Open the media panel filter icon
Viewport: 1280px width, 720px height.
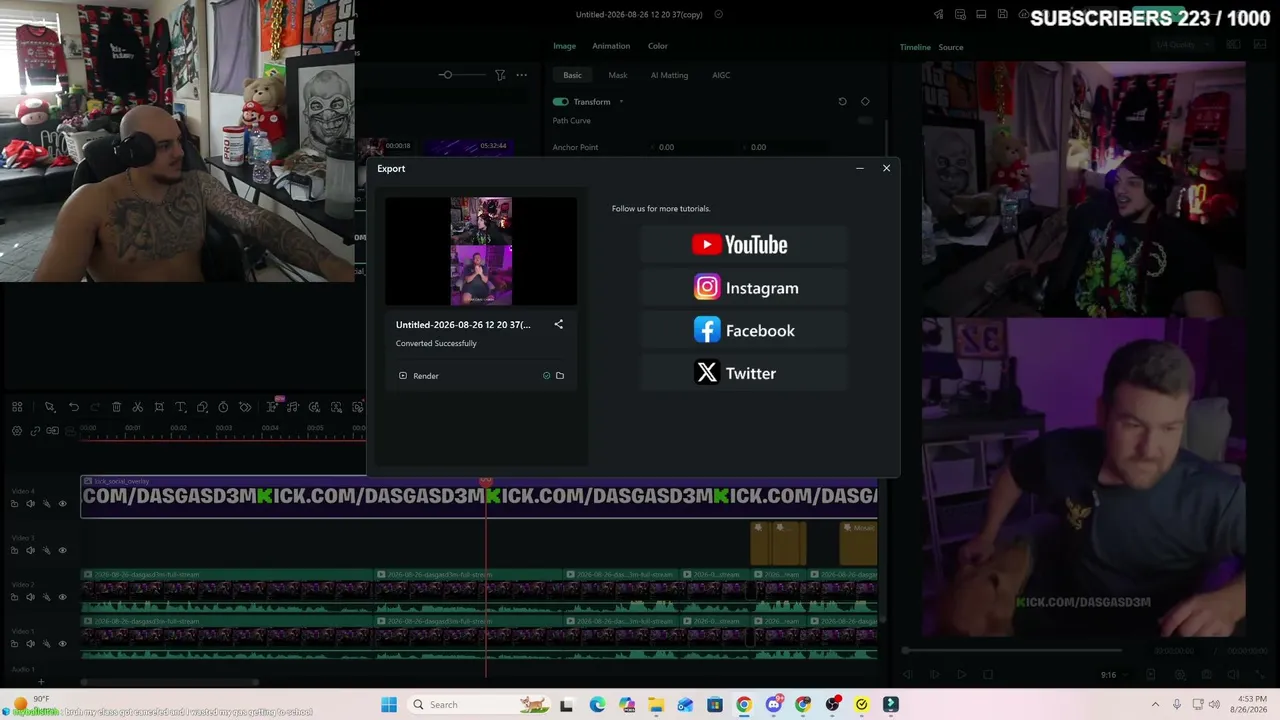point(500,75)
